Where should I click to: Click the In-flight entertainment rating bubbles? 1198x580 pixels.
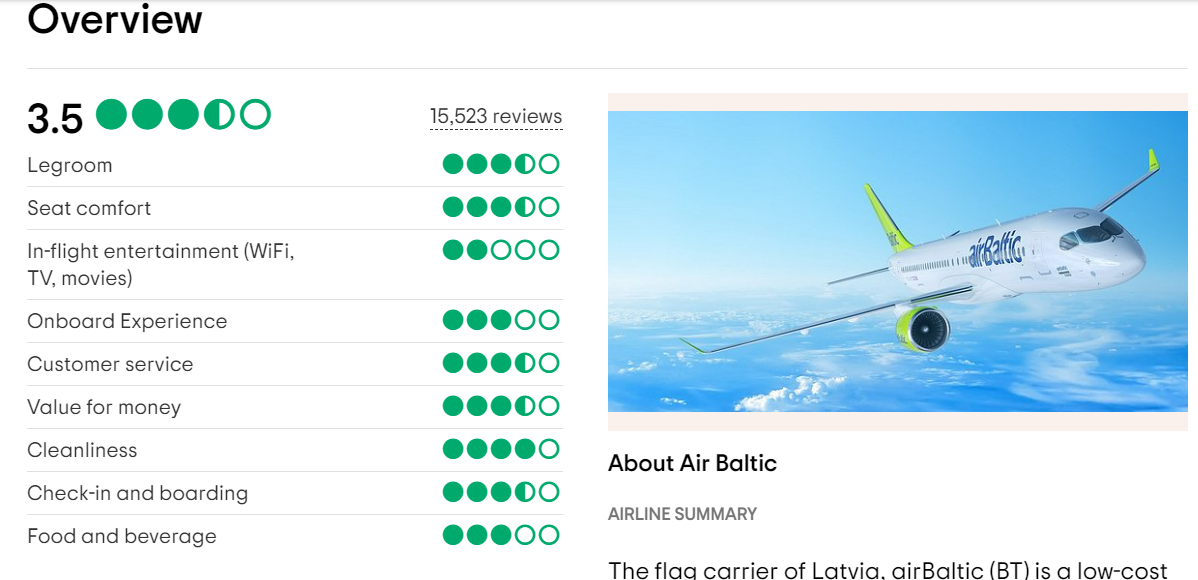[x=501, y=250]
